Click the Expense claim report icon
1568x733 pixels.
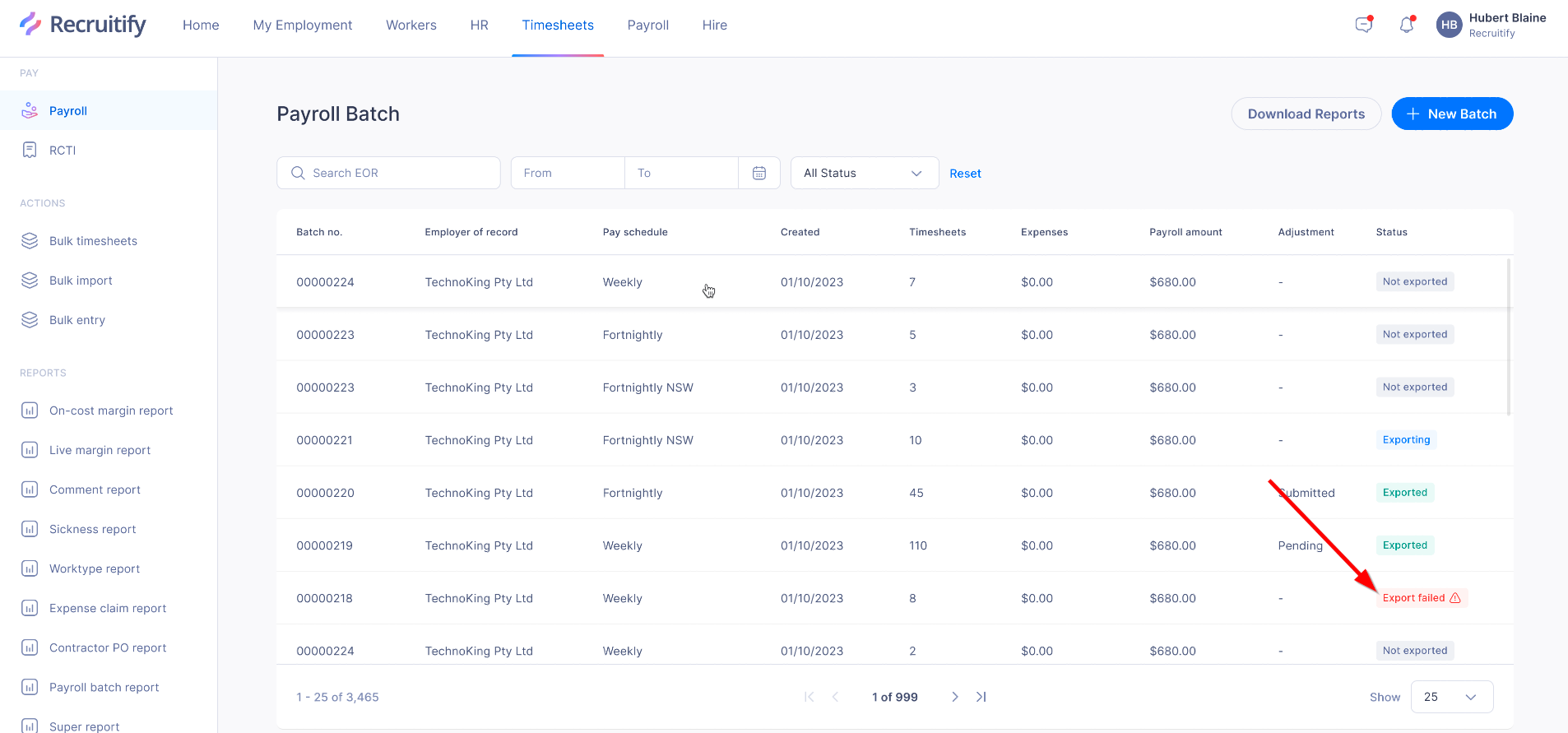coord(30,607)
